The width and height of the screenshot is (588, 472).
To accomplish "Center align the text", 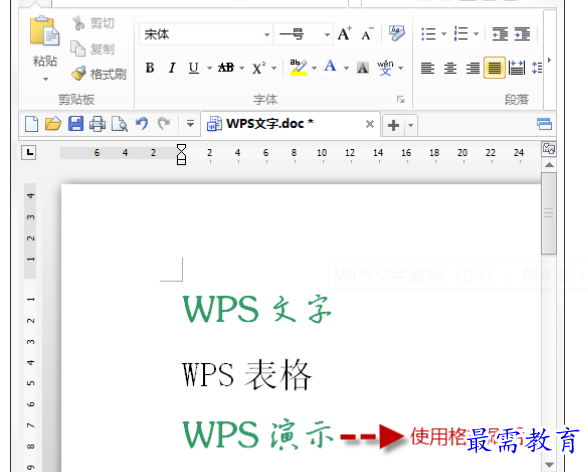I will click(450, 68).
